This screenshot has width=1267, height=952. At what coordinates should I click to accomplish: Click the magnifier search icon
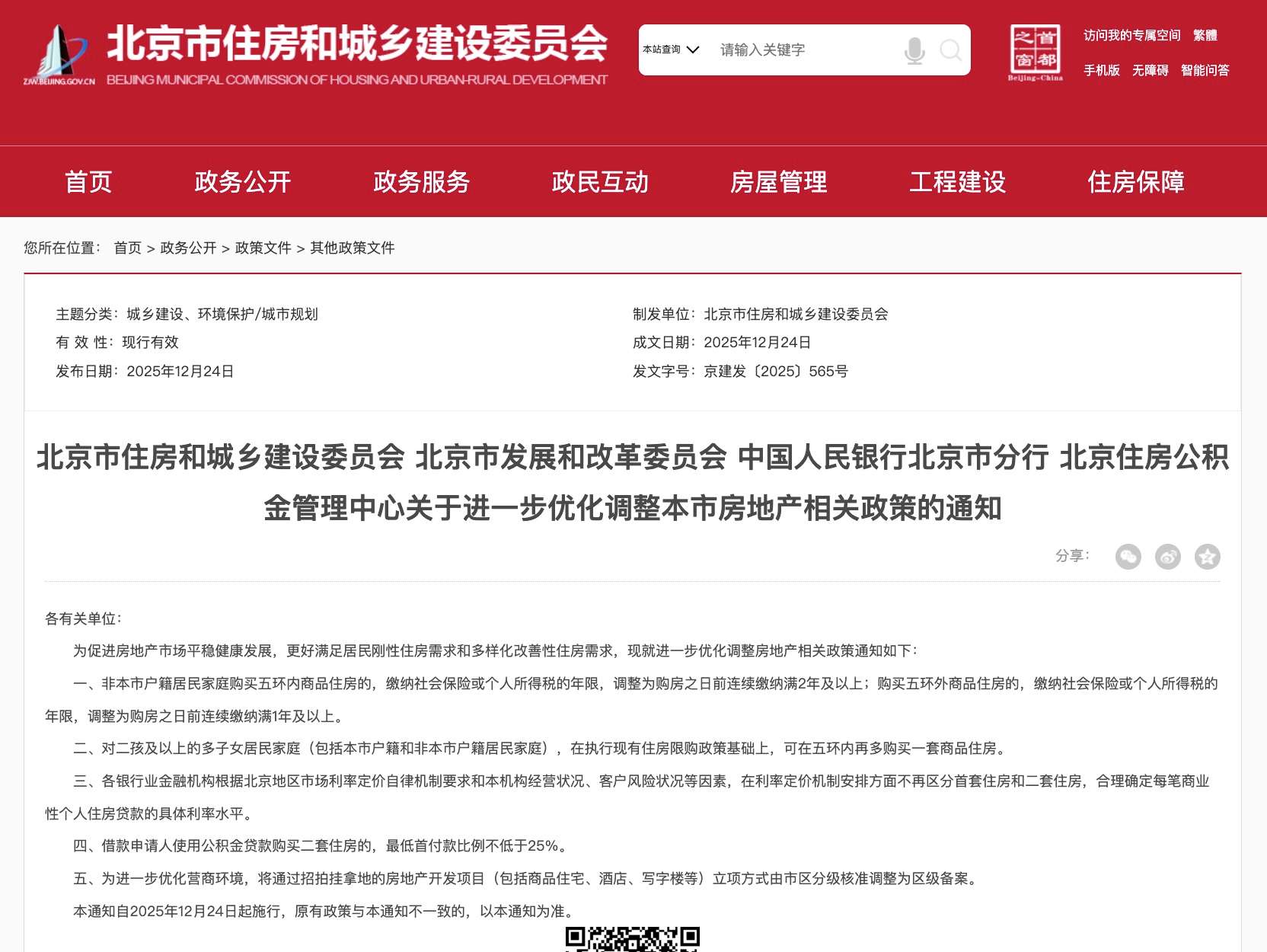pos(950,50)
